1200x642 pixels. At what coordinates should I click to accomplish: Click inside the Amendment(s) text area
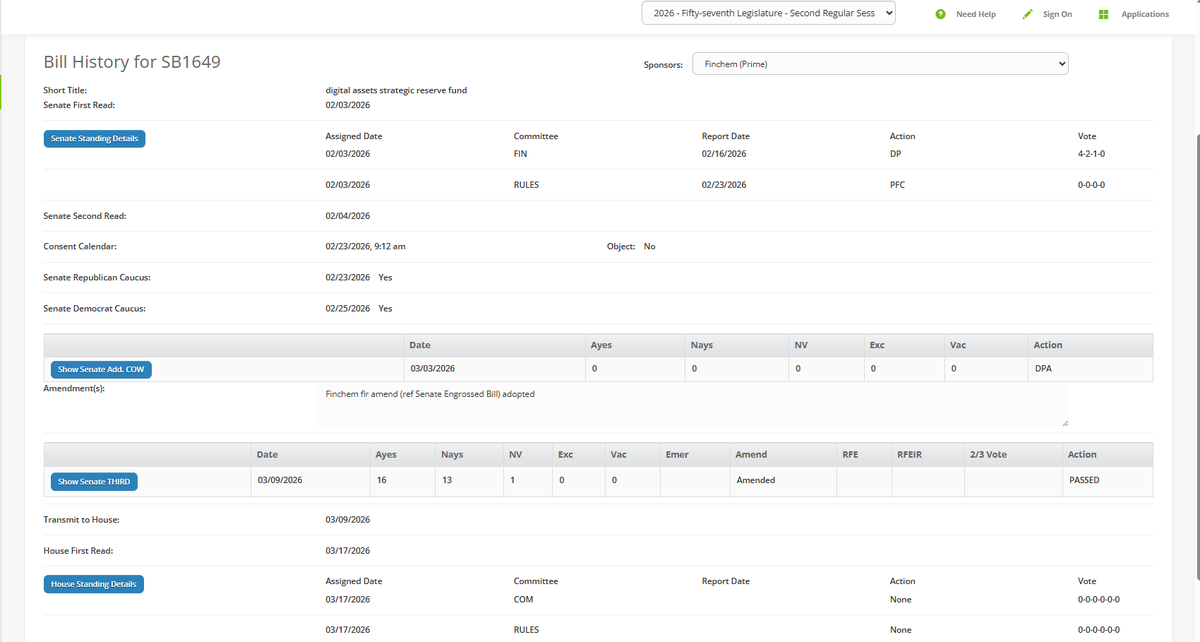click(693, 405)
